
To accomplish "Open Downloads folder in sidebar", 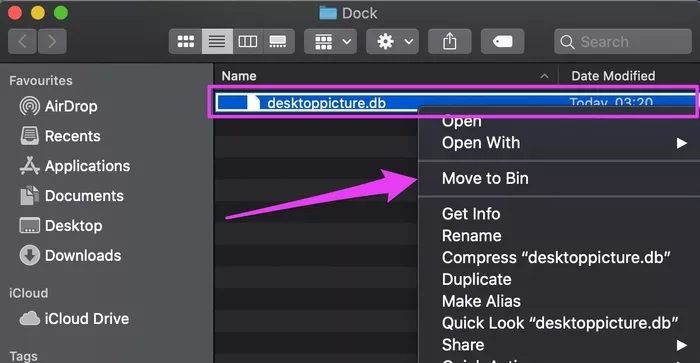I will [70, 255].
